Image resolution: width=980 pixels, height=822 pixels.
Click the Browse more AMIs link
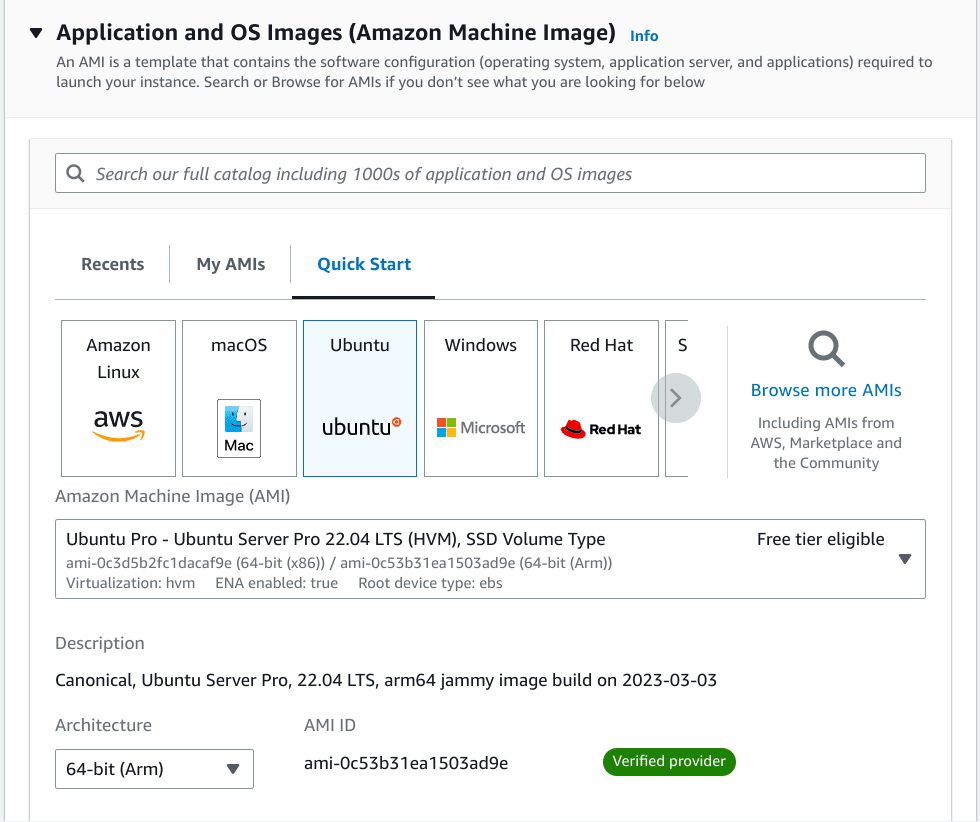point(826,390)
